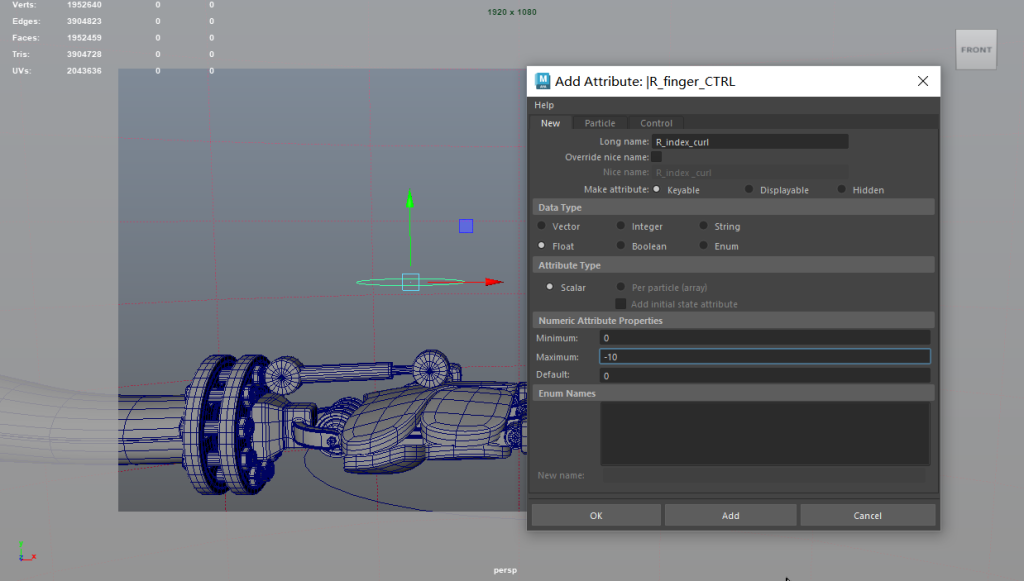Image resolution: width=1024 pixels, height=581 pixels.
Task: Click the Maximum value field
Action: (x=765, y=356)
